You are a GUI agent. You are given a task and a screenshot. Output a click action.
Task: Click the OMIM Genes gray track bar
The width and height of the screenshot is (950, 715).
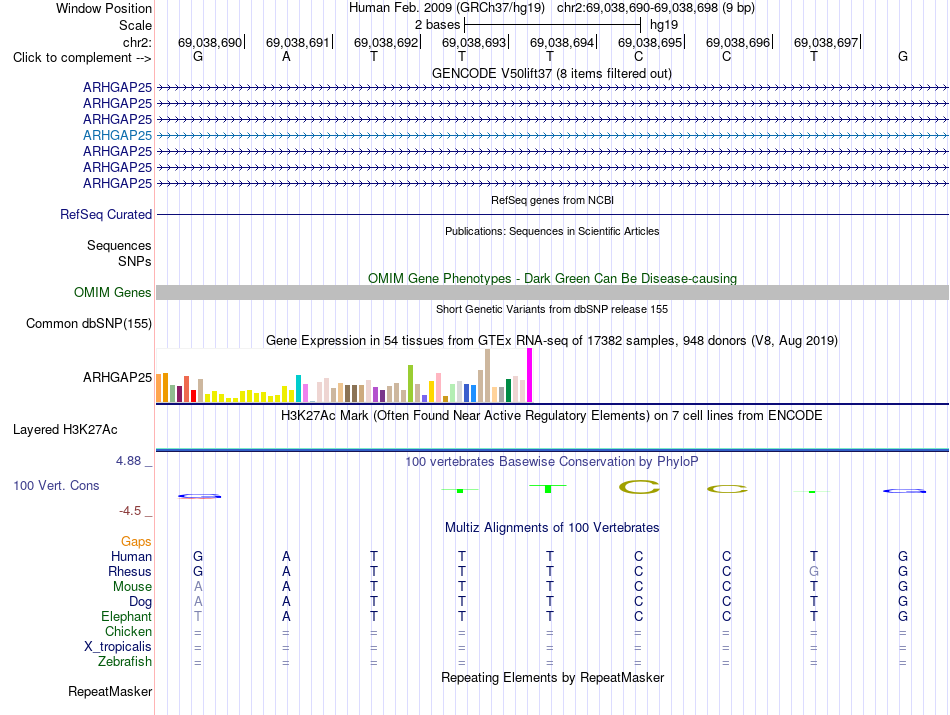tap(552, 293)
